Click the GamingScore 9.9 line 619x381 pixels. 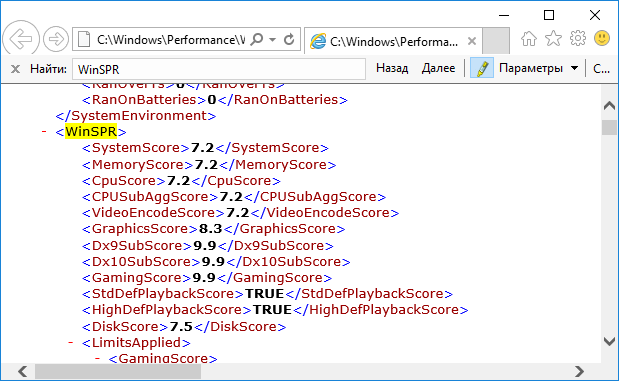(x=207, y=278)
